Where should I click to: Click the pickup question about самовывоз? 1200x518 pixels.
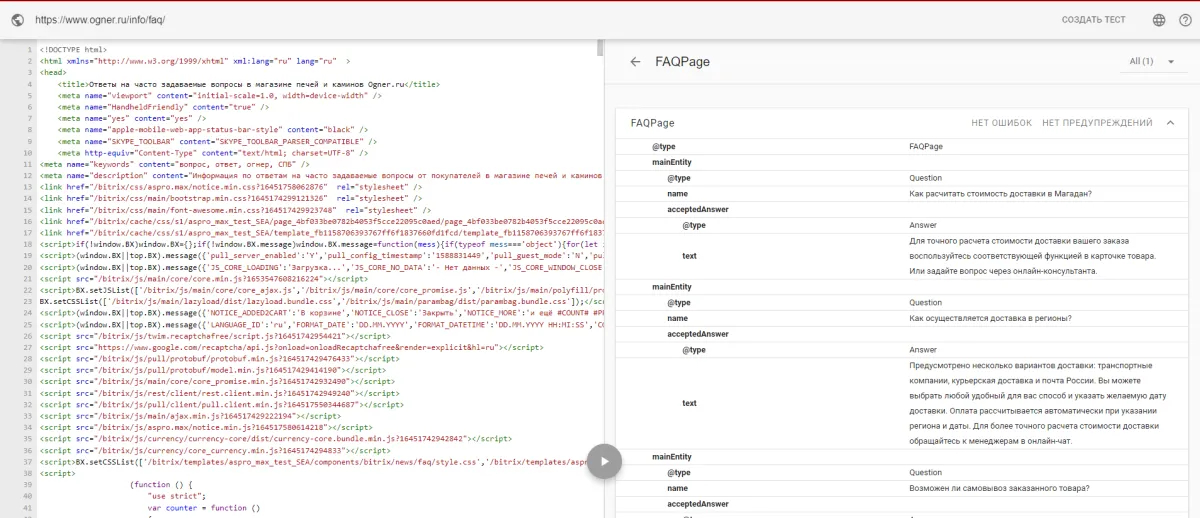[x=999, y=488]
